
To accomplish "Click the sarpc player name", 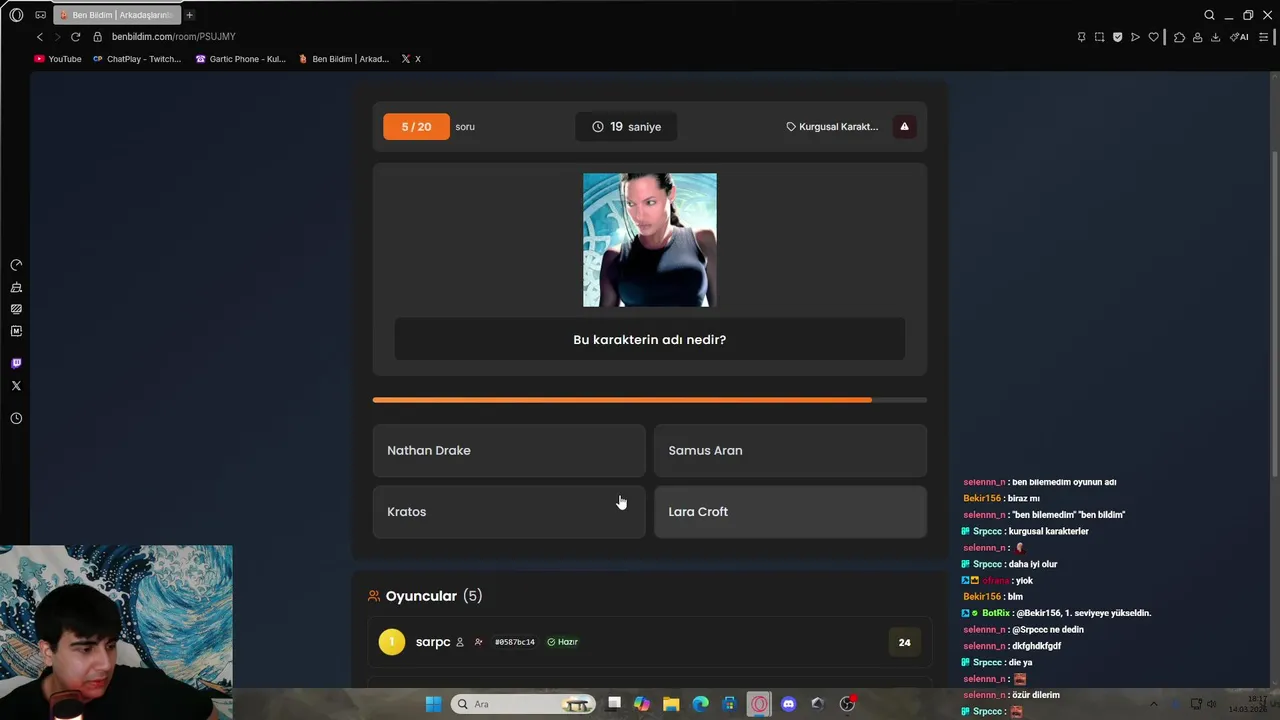I will 433,642.
